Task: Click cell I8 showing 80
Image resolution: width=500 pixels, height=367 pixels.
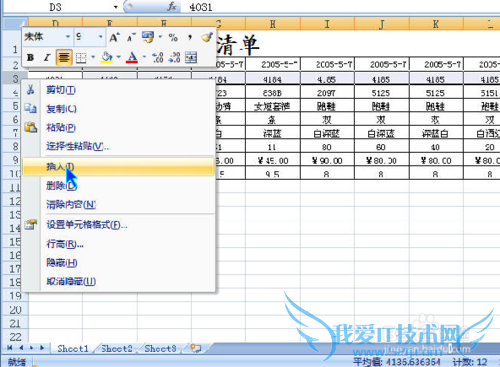Action: [x=327, y=147]
